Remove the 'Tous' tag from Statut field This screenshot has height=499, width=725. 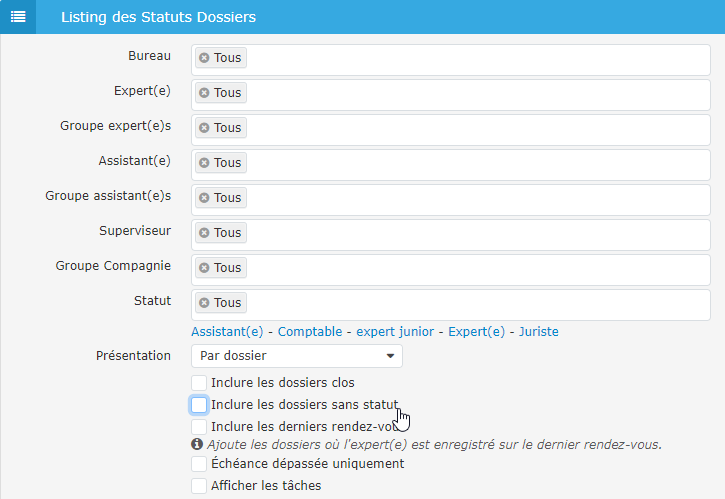tap(204, 303)
